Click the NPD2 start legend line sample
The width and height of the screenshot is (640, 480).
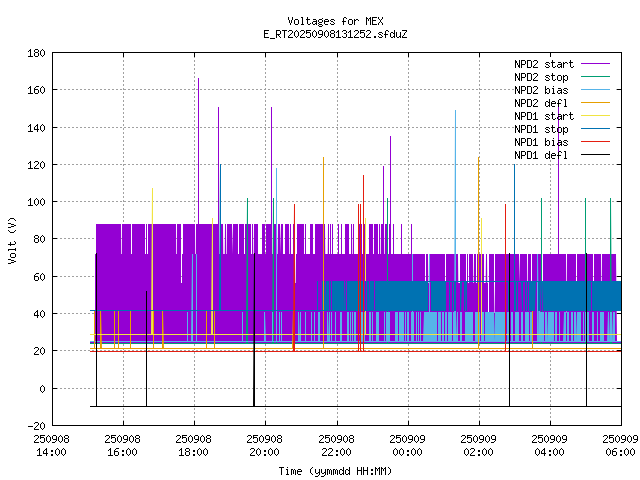tap(594, 64)
